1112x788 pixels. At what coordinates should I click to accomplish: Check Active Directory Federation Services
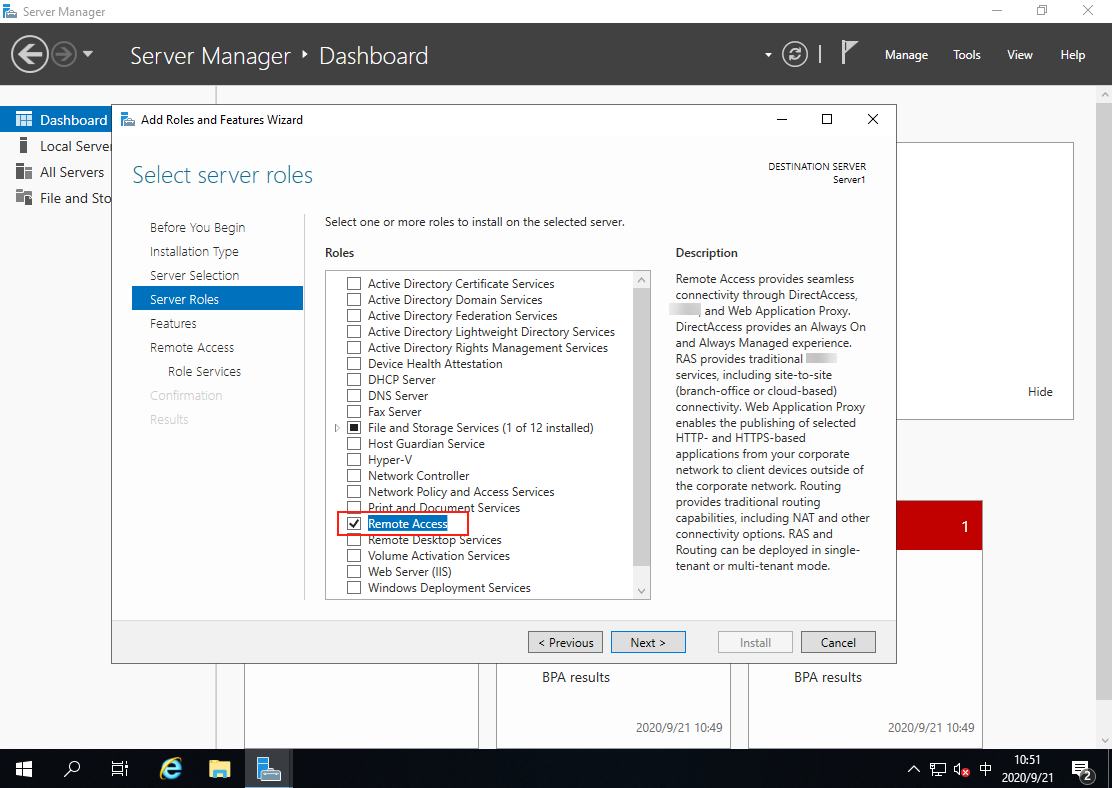354,316
